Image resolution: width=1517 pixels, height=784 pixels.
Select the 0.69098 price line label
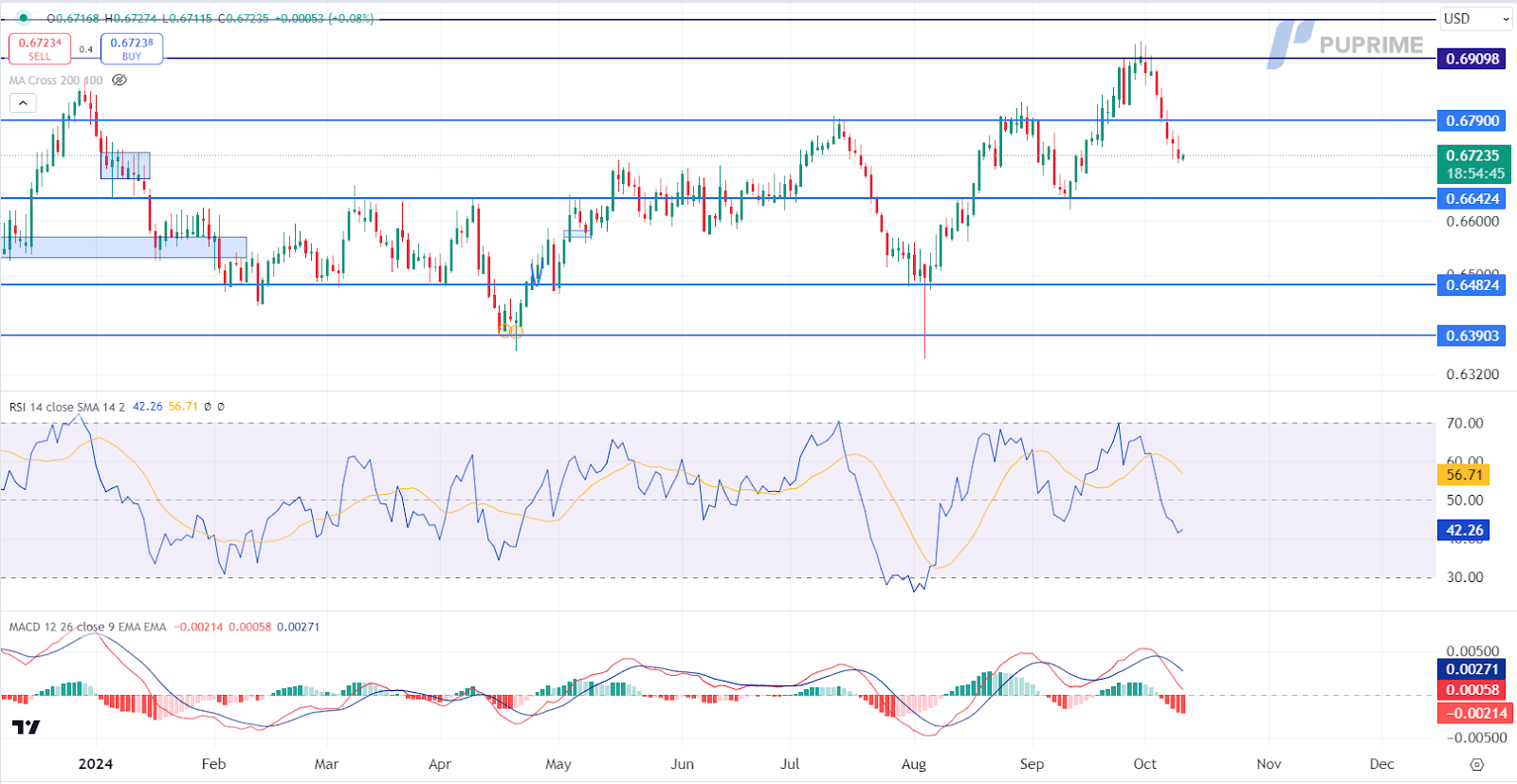(x=1471, y=59)
